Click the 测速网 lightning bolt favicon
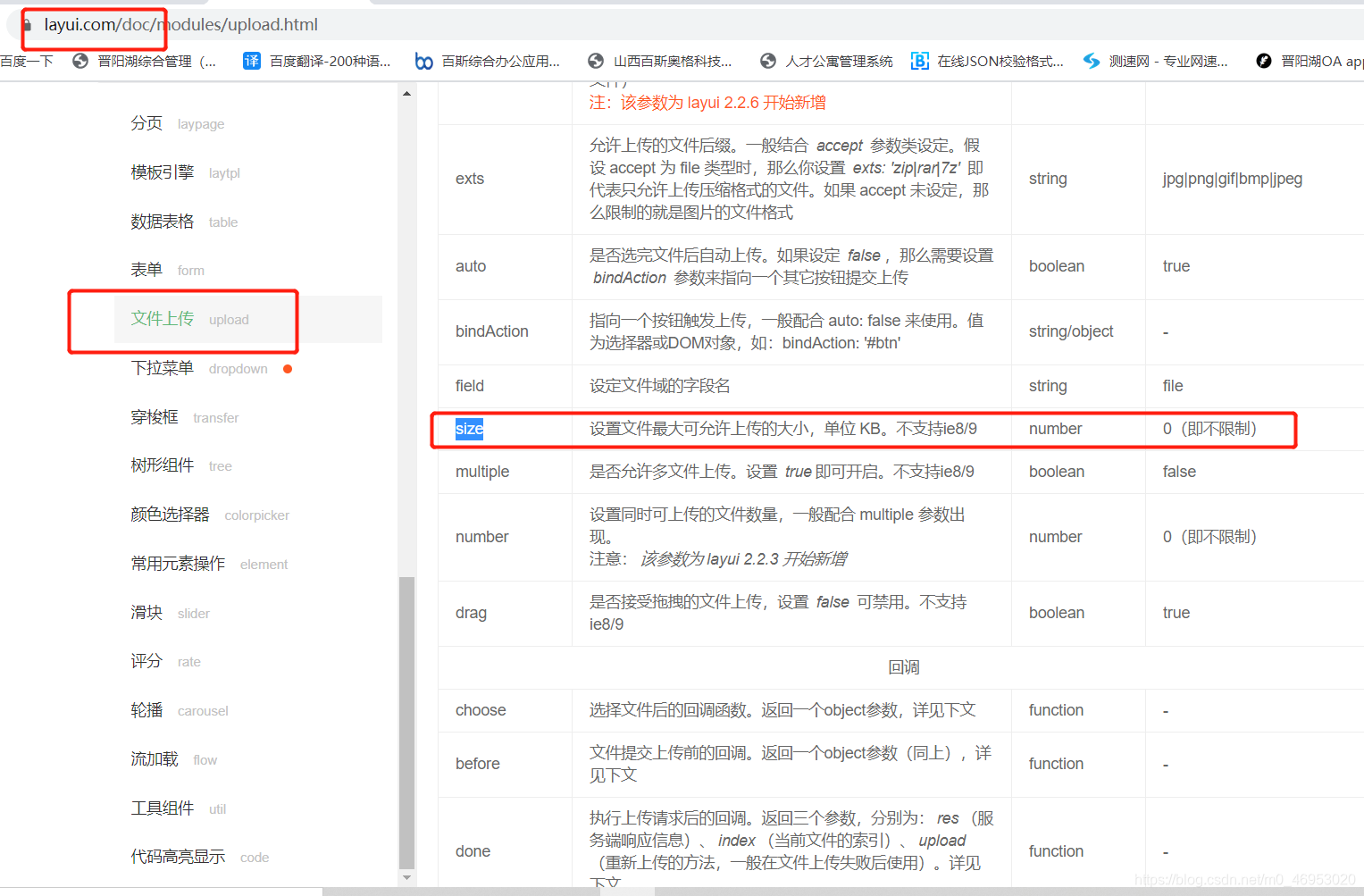 point(1092,61)
